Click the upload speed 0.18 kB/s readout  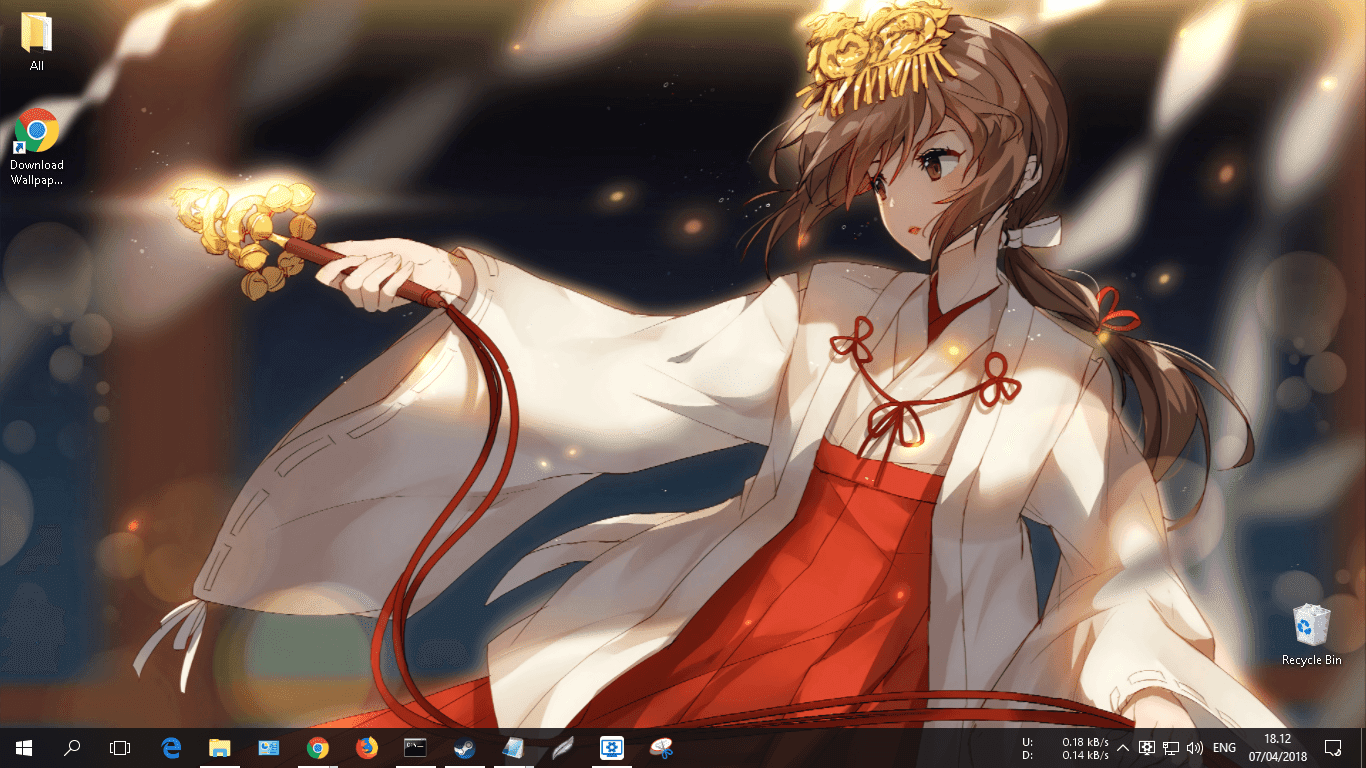coord(1085,741)
